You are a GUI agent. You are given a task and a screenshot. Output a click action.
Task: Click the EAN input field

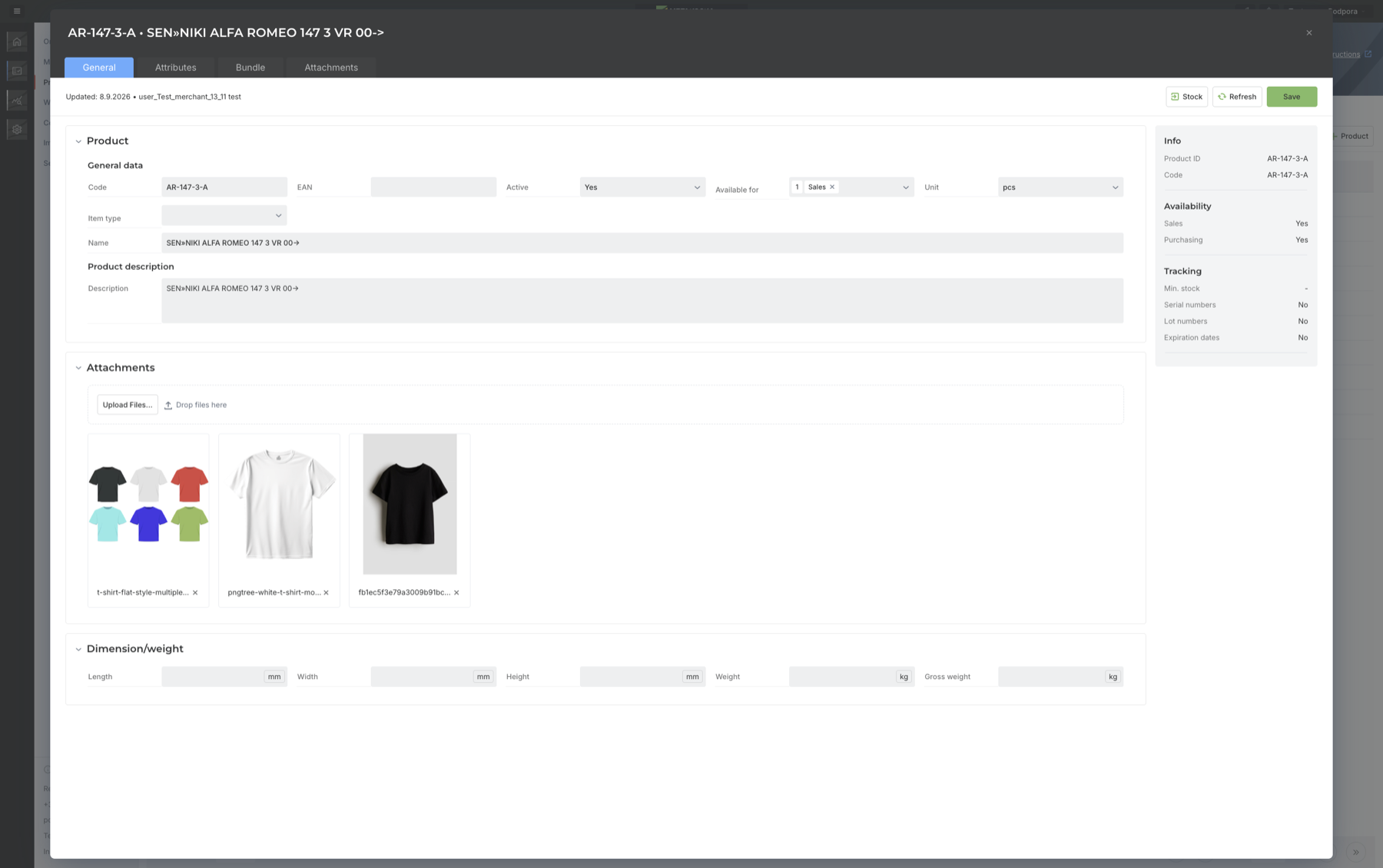tap(433, 187)
